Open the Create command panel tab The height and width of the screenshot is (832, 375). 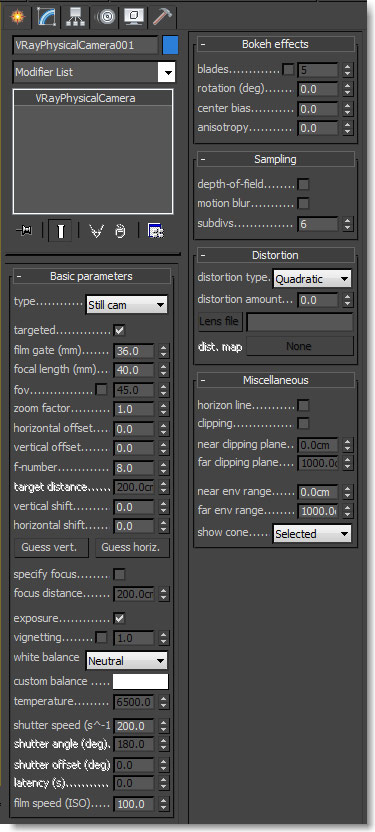[x=18, y=16]
